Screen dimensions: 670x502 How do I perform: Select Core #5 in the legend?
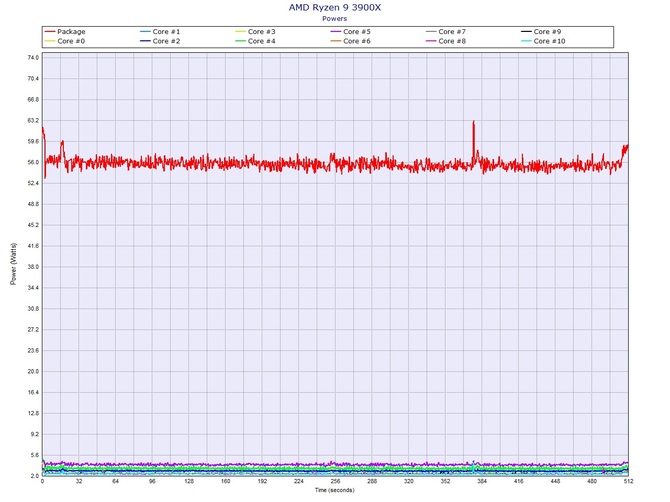(x=351, y=32)
